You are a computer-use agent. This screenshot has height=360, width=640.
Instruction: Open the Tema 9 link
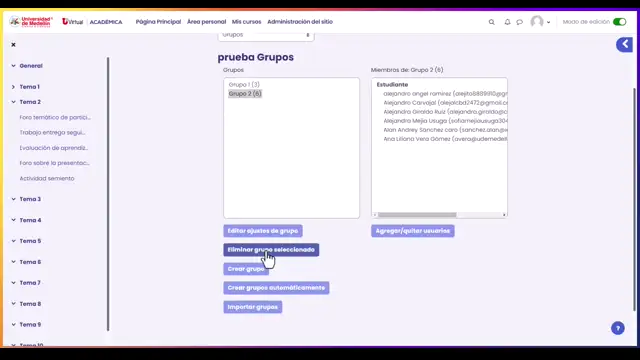(30, 324)
